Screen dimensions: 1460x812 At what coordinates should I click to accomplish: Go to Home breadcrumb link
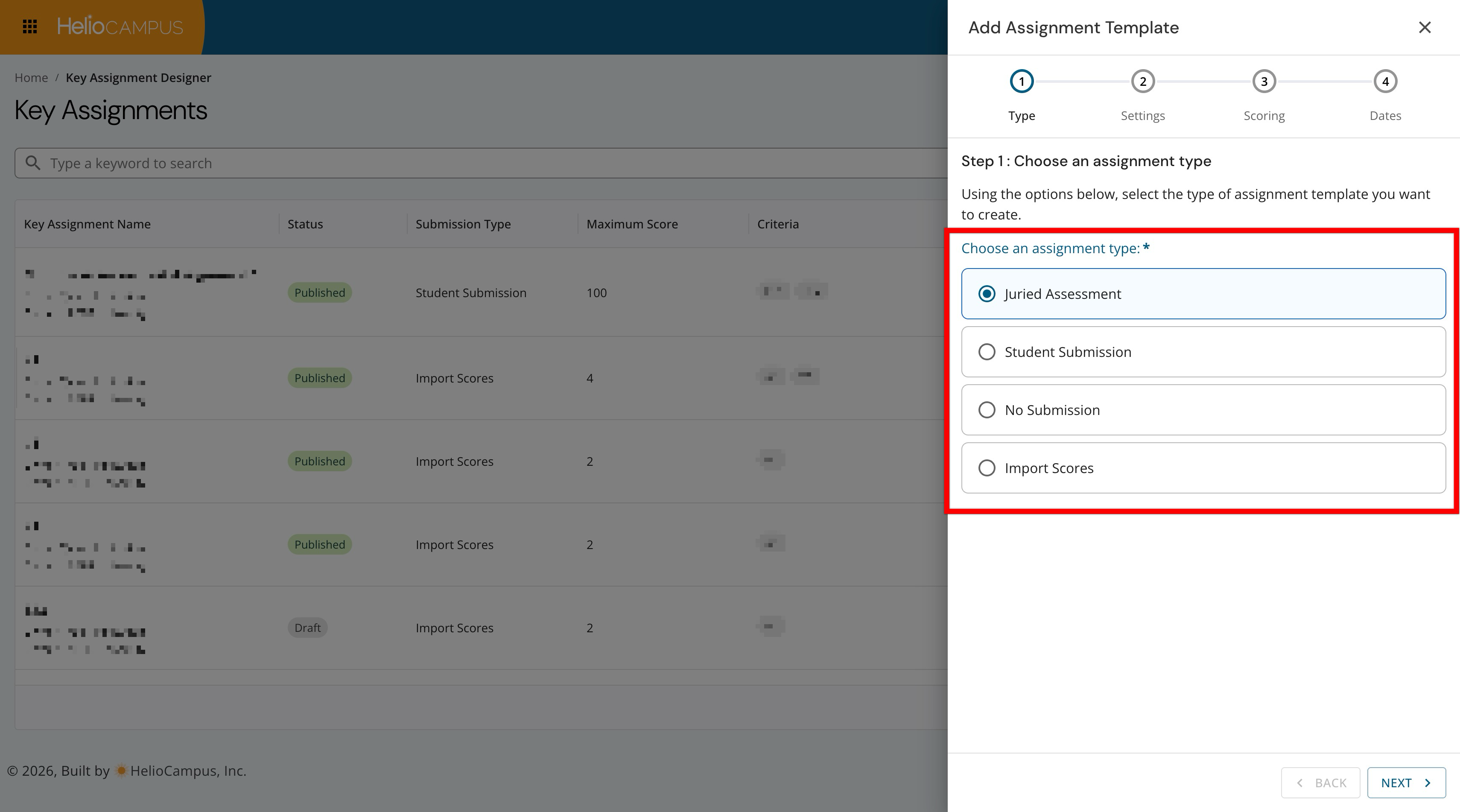31,78
